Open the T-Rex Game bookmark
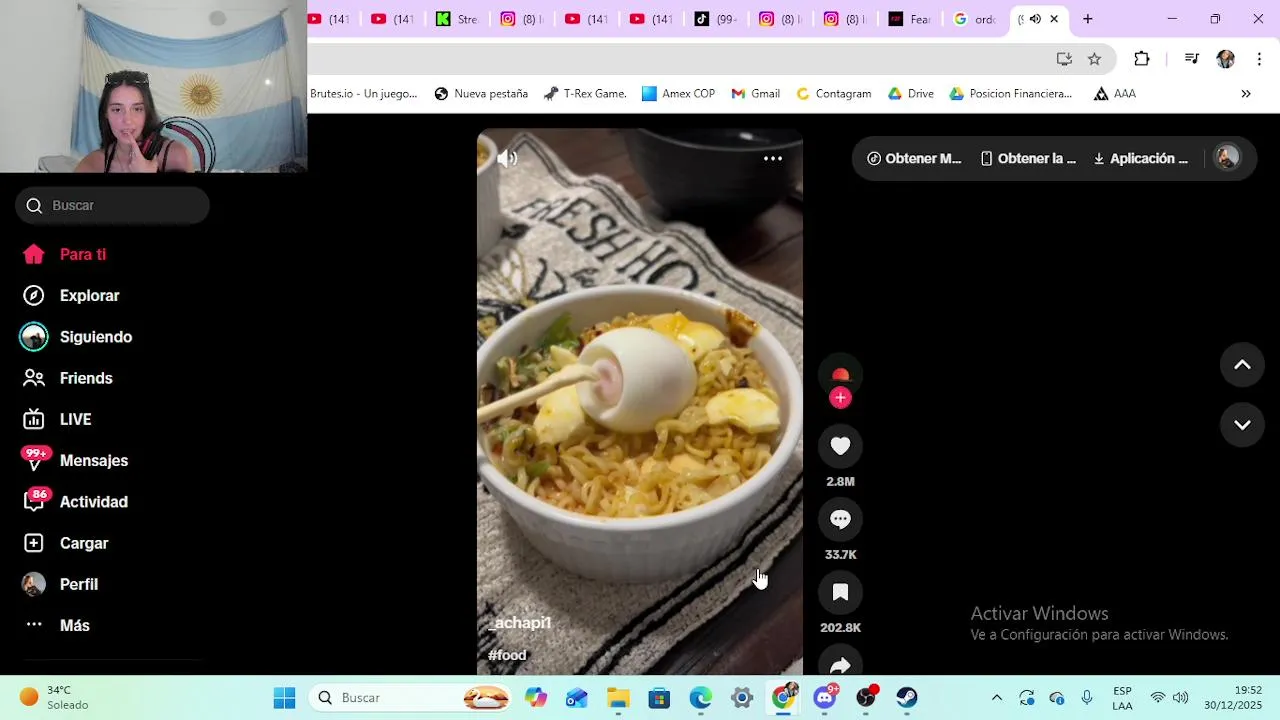Image resolution: width=1280 pixels, height=720 pixels. [x=585, y=94]
